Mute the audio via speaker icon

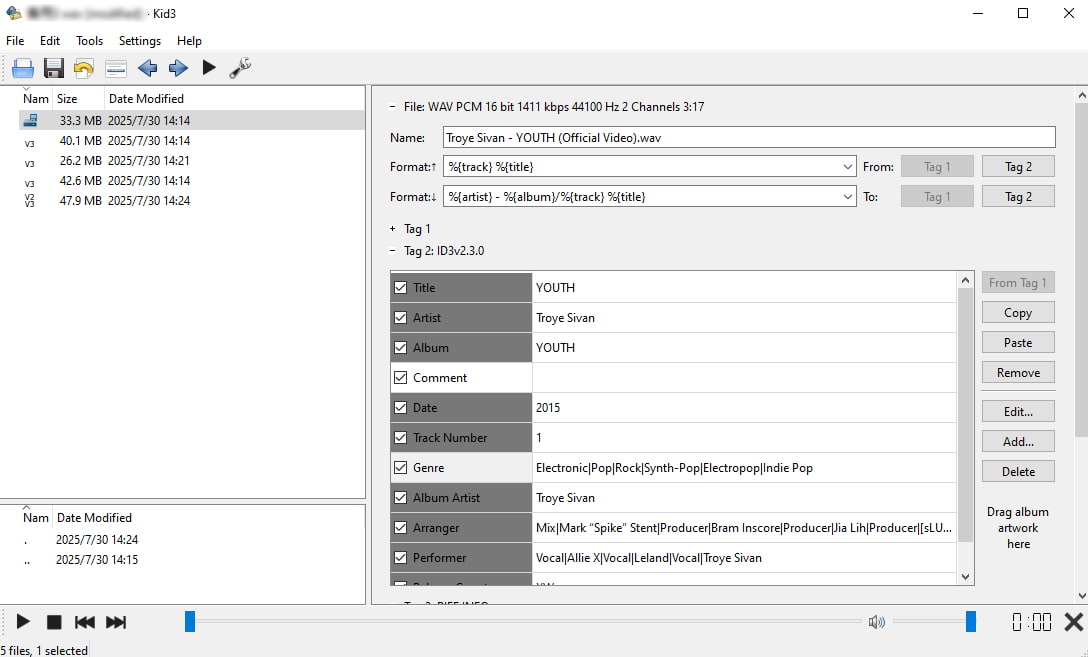click(x=876, y=622)
